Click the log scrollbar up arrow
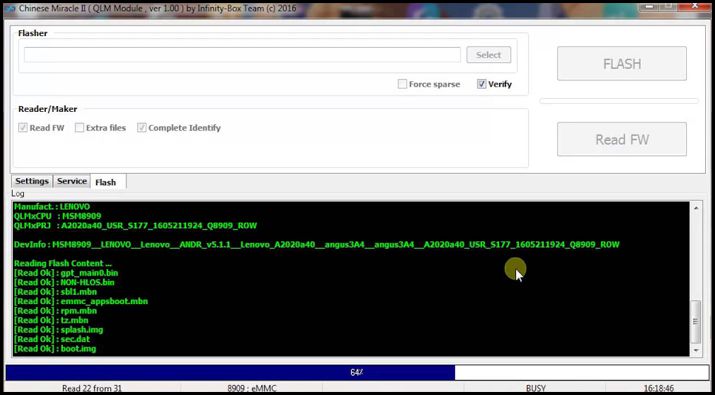 point(696,208)
